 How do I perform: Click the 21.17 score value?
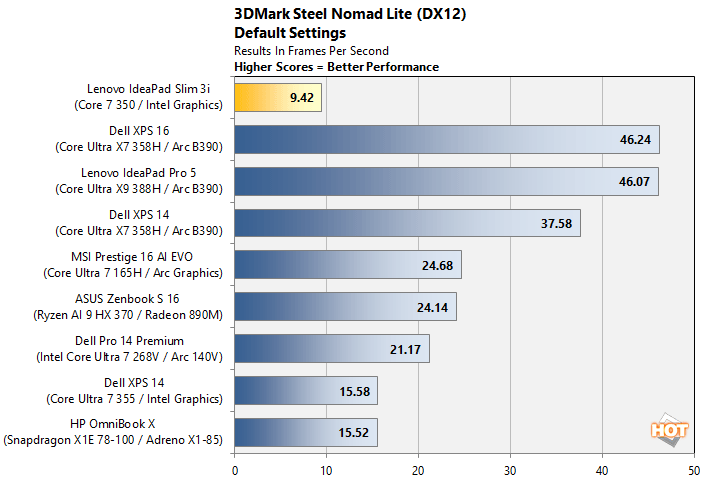[x=405, y=350]
